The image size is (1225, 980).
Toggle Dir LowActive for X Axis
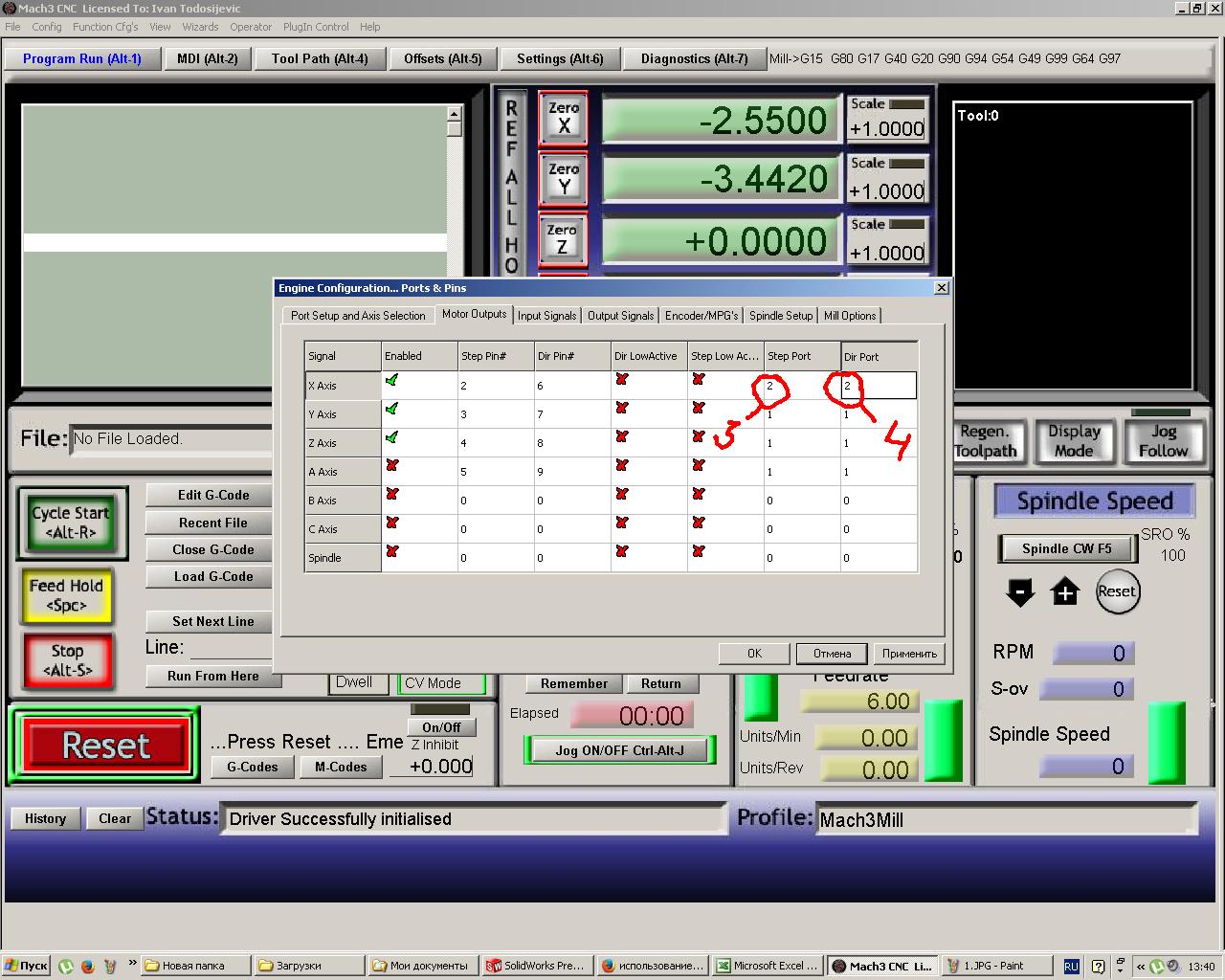coord(622,380)
